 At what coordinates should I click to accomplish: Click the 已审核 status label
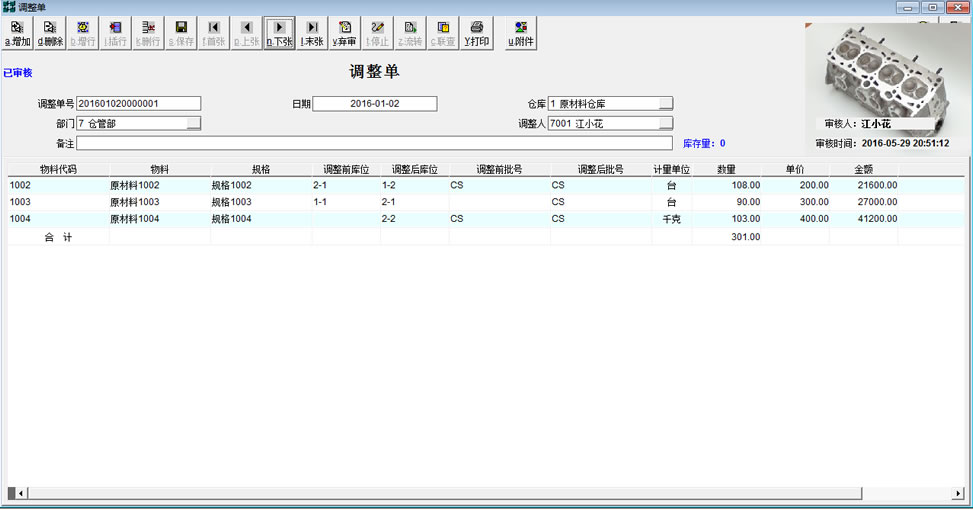tap(17, 73)
